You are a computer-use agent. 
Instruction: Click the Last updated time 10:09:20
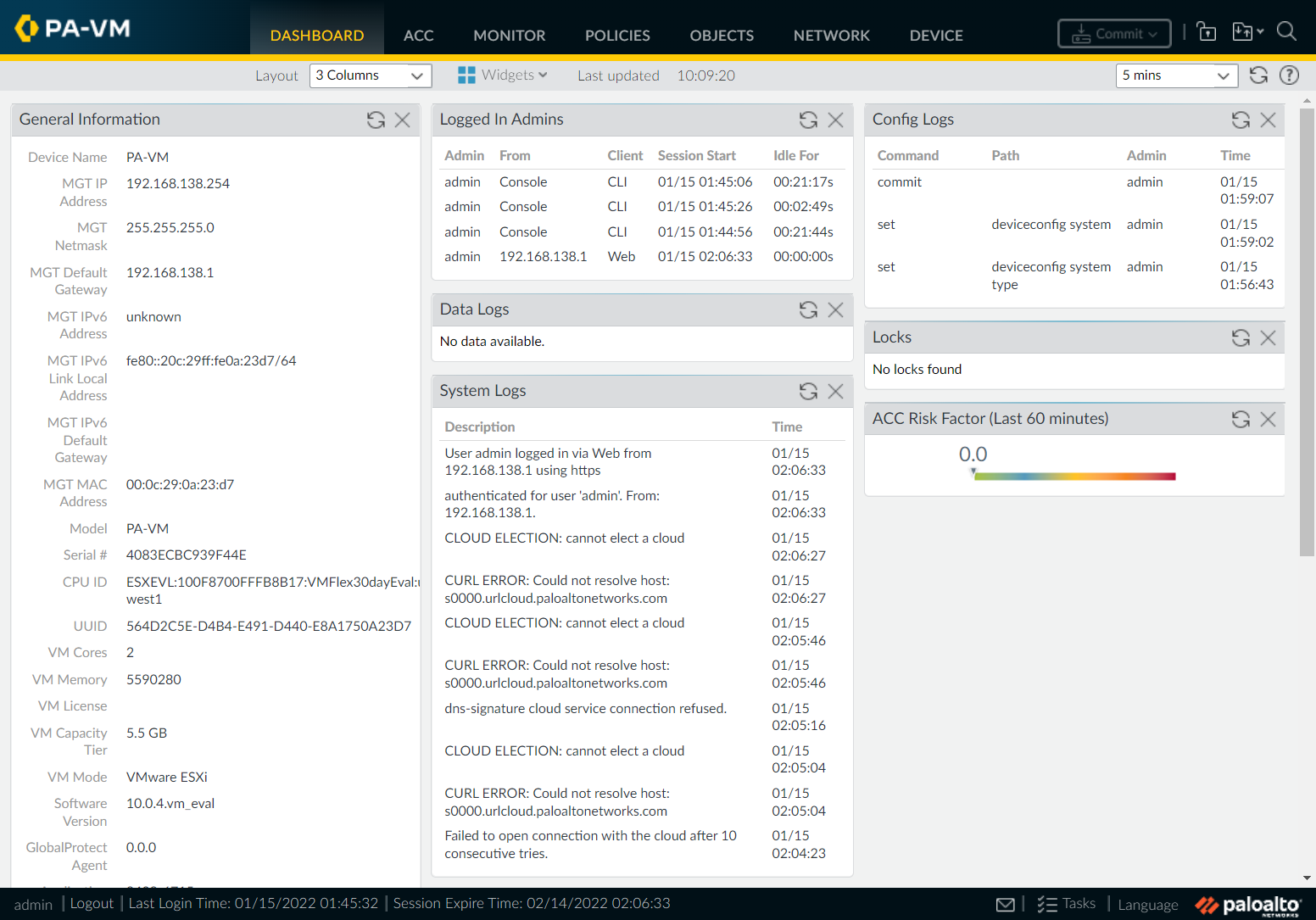[x=706, y=75]
